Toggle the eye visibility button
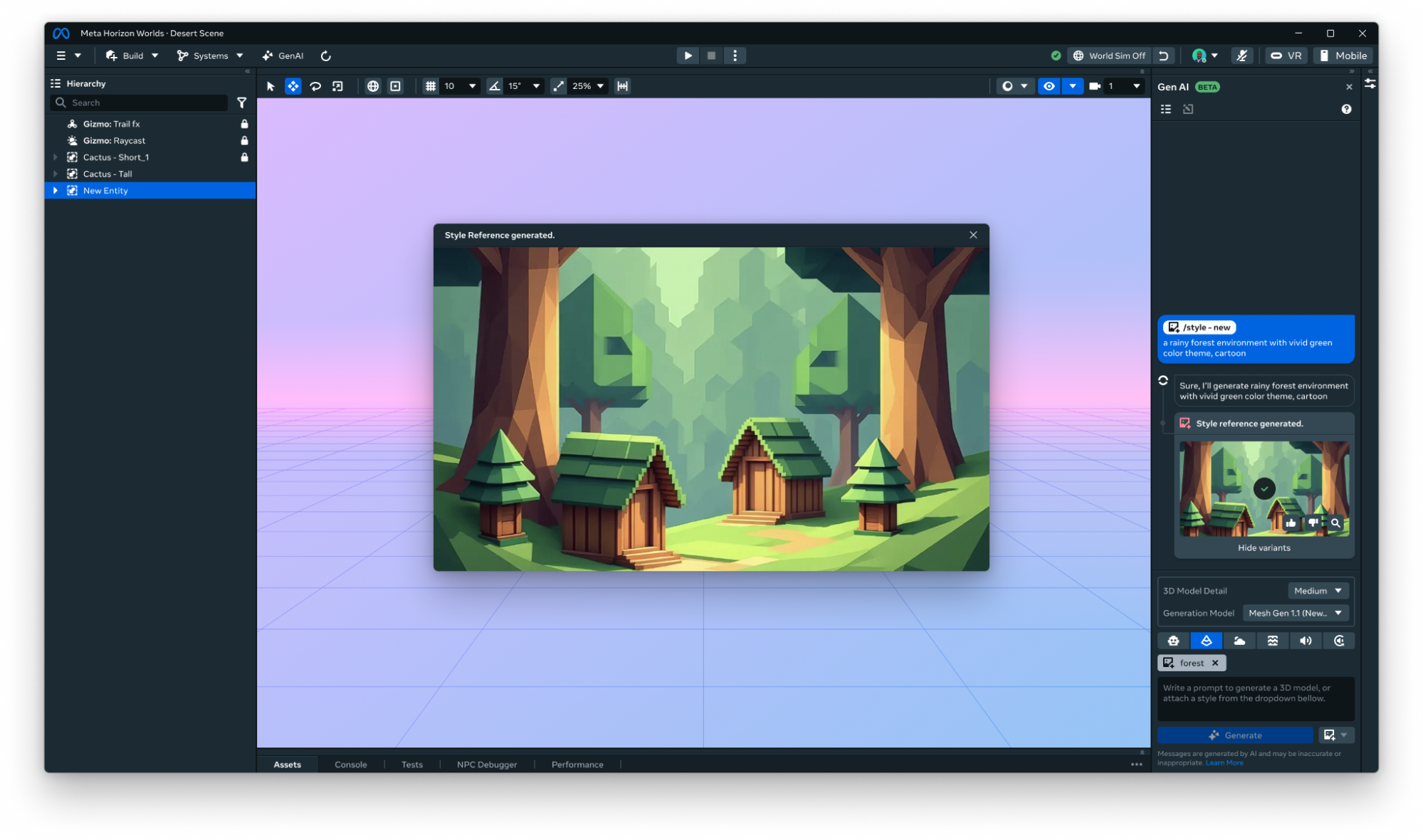1423x840 pixels. (x=1049, y=86)
